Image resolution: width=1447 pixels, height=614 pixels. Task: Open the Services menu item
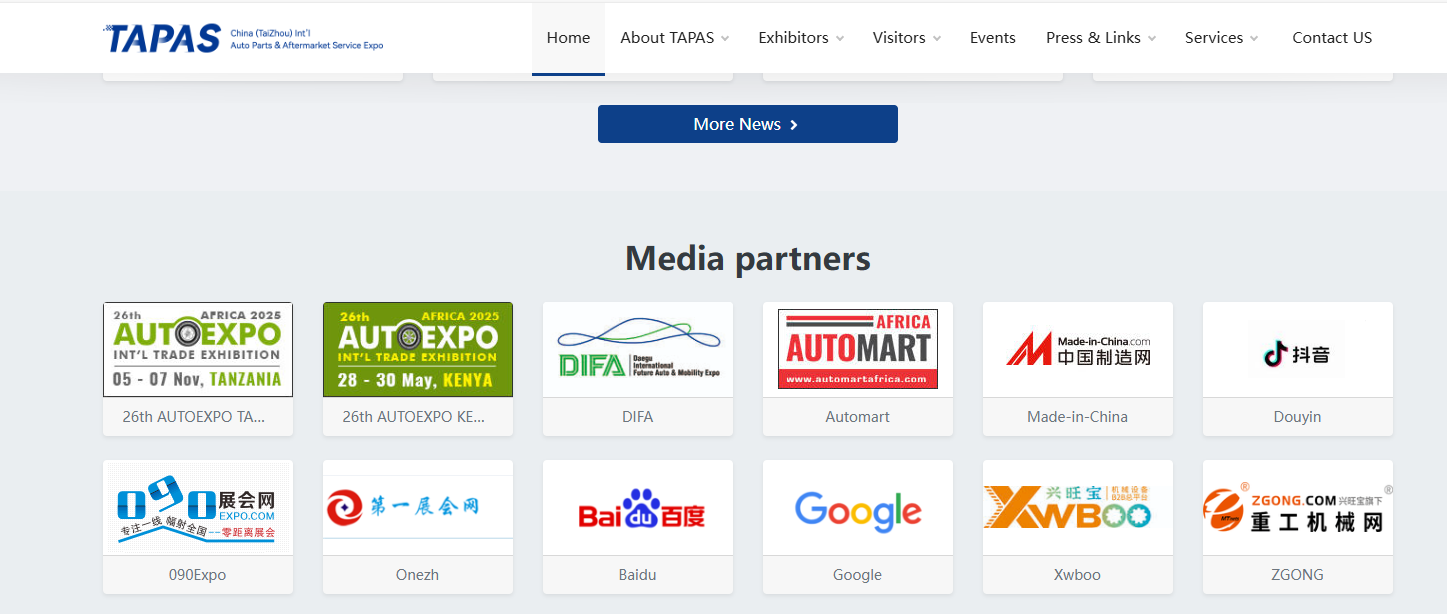click(x=1214, y=38)
